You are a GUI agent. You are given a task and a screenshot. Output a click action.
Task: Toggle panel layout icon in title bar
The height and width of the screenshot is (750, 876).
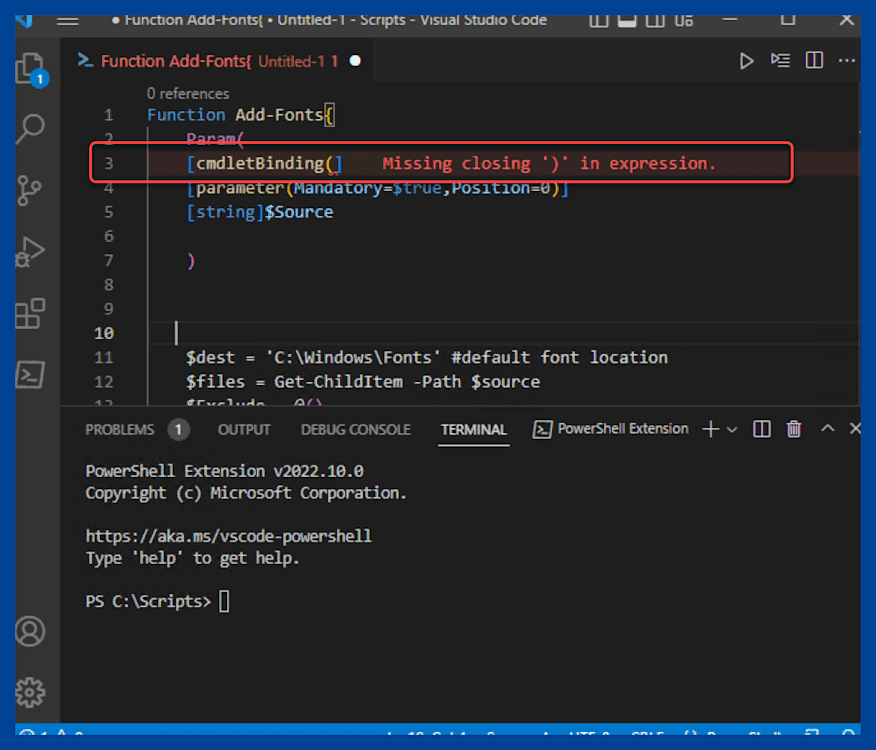[x=627, y=21]
